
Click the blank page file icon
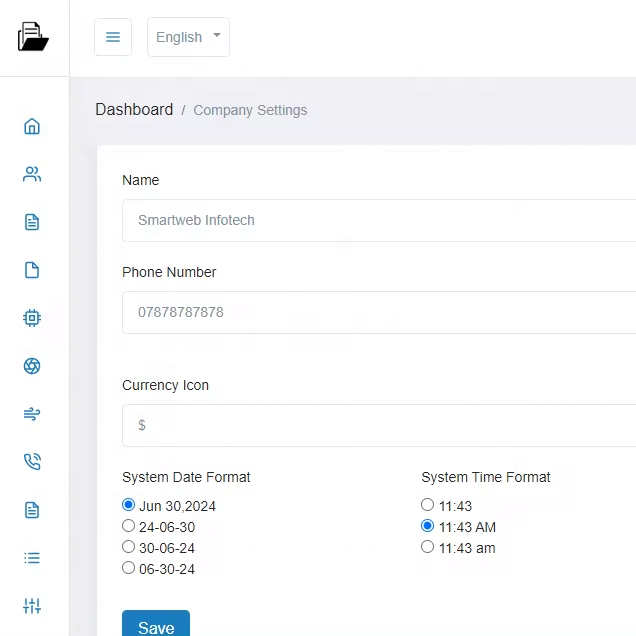[x=32, y=270]
